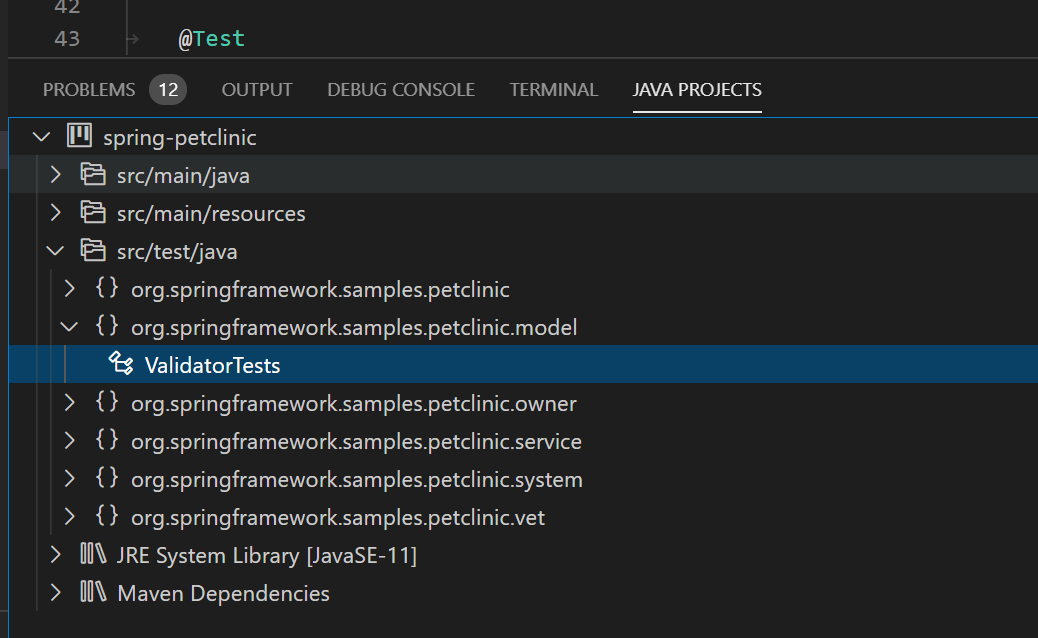This screenshot has width=1038, height=638.
Task: Click the braces icon of petclinic.owner package
Action: (107, 402)
